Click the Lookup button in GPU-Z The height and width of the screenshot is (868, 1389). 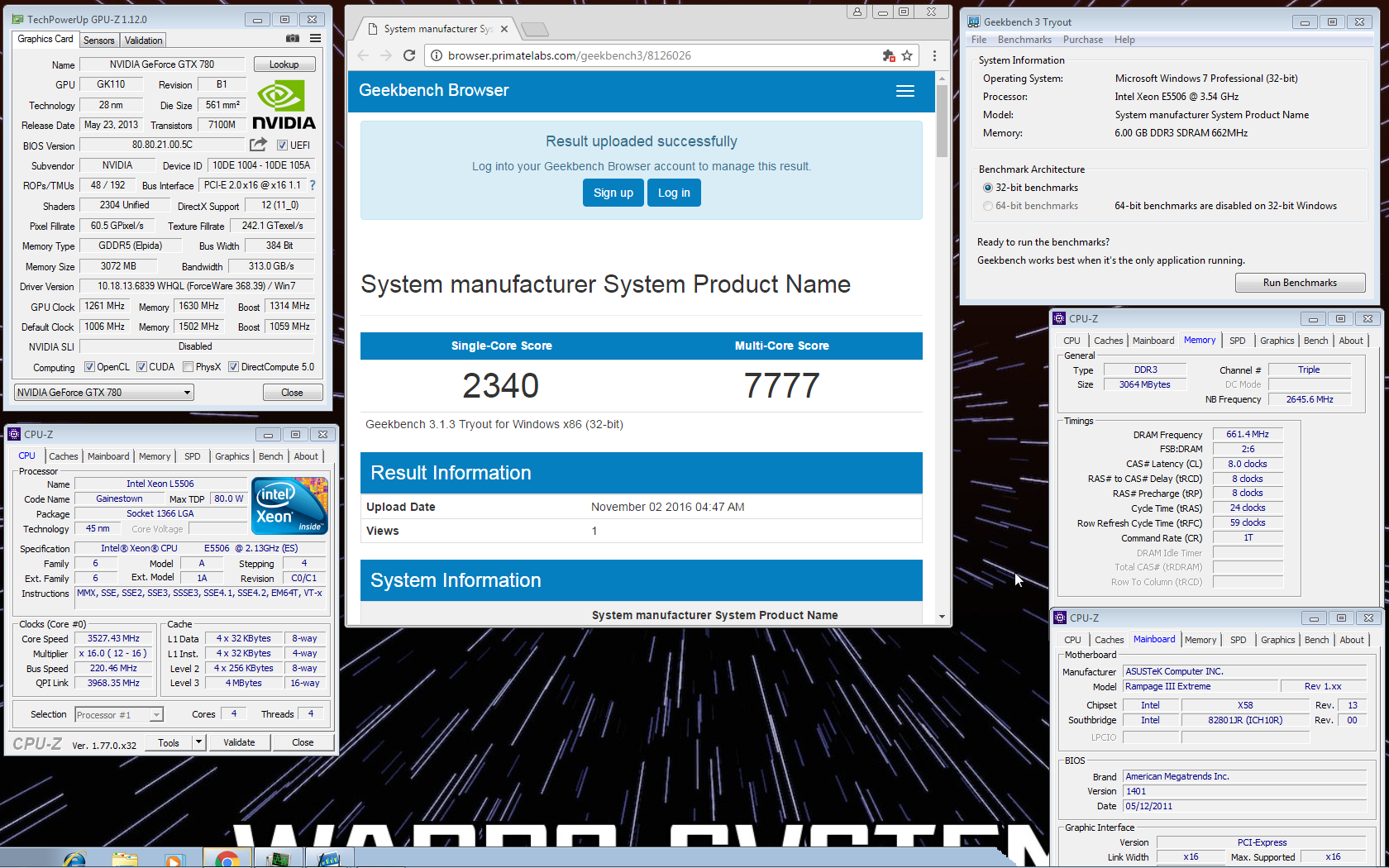point(284,64)
